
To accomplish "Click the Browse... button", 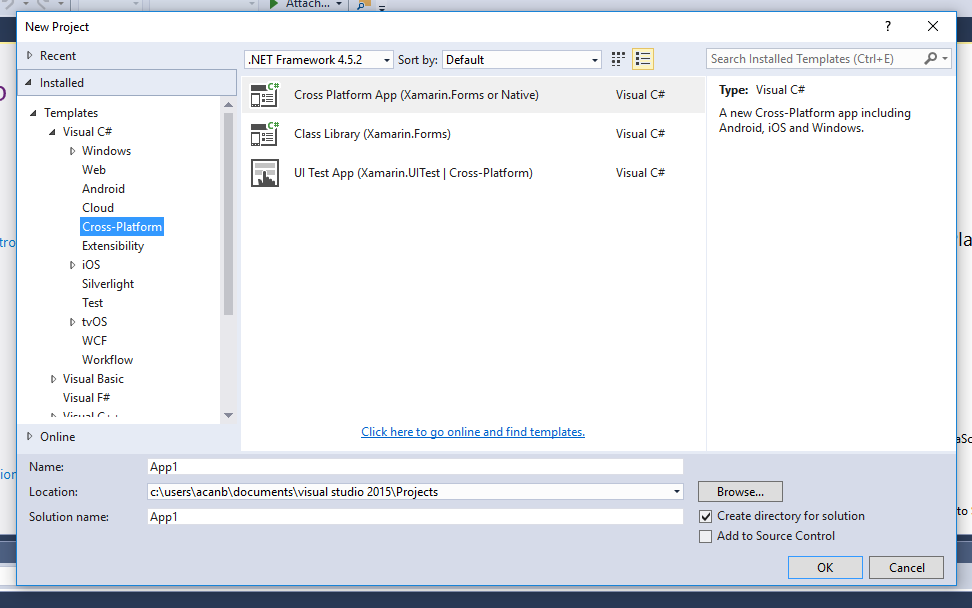I will 740,491.
